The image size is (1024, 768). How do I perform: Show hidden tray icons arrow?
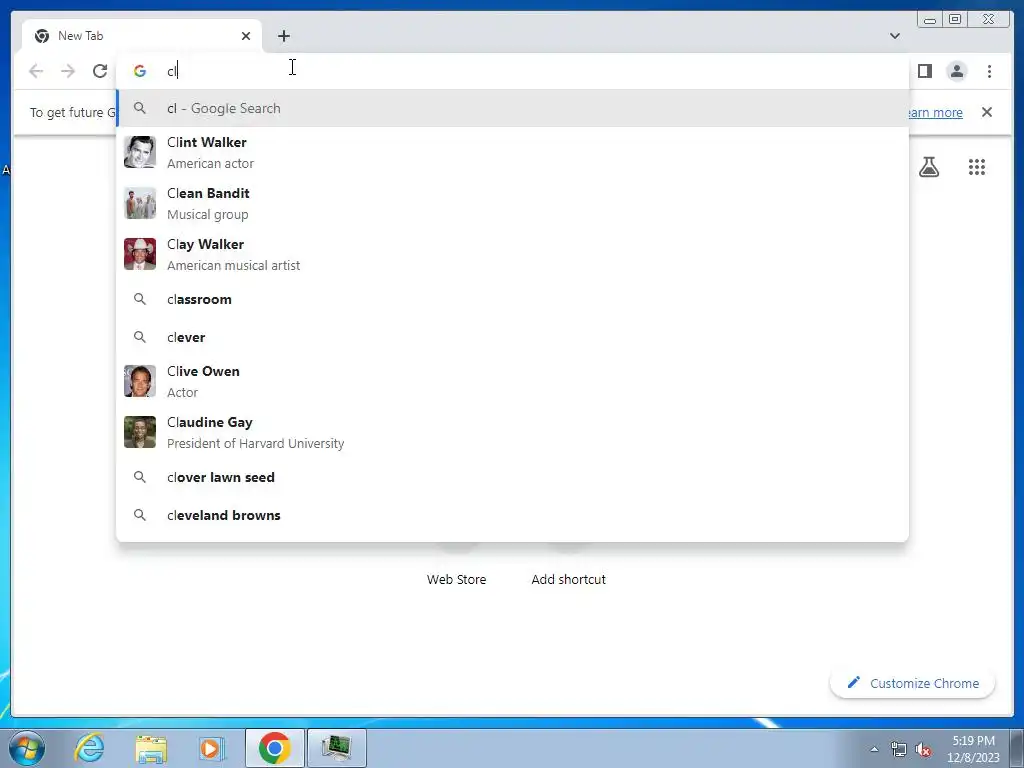coord(874,749)
